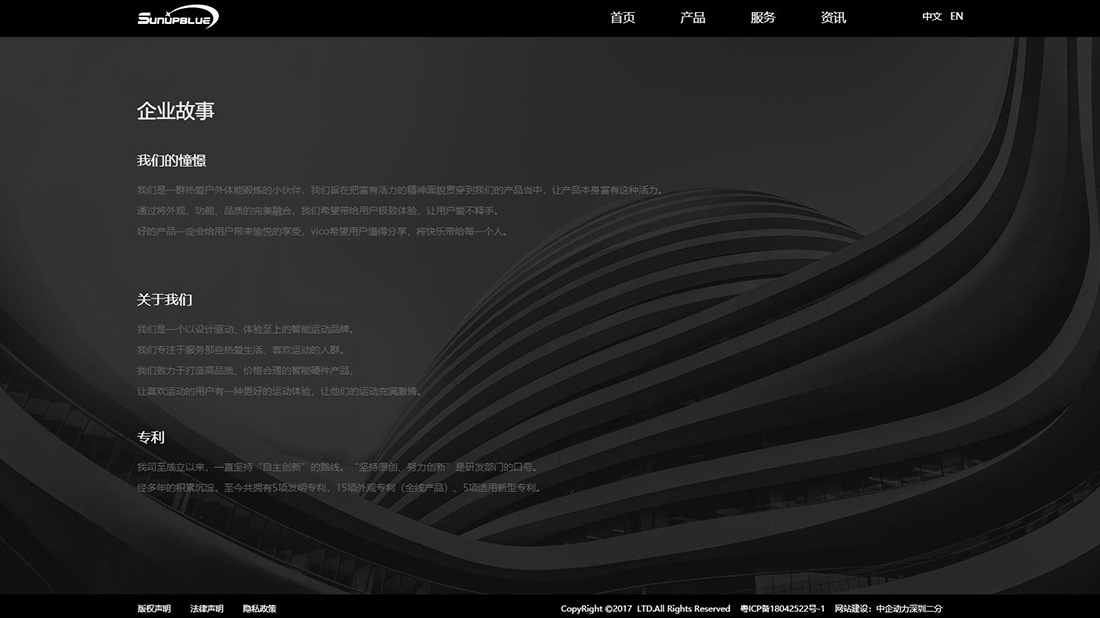Click the paragraph line mentioning vico

coord(324,232)
